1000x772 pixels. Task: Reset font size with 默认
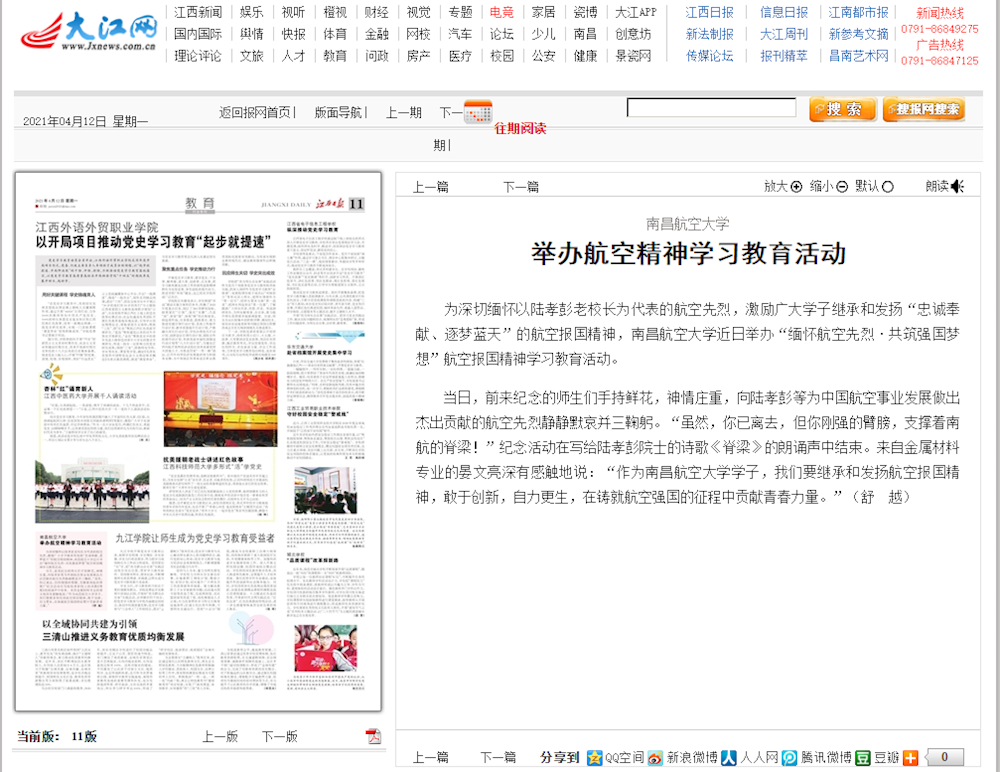tap(888, 186)
